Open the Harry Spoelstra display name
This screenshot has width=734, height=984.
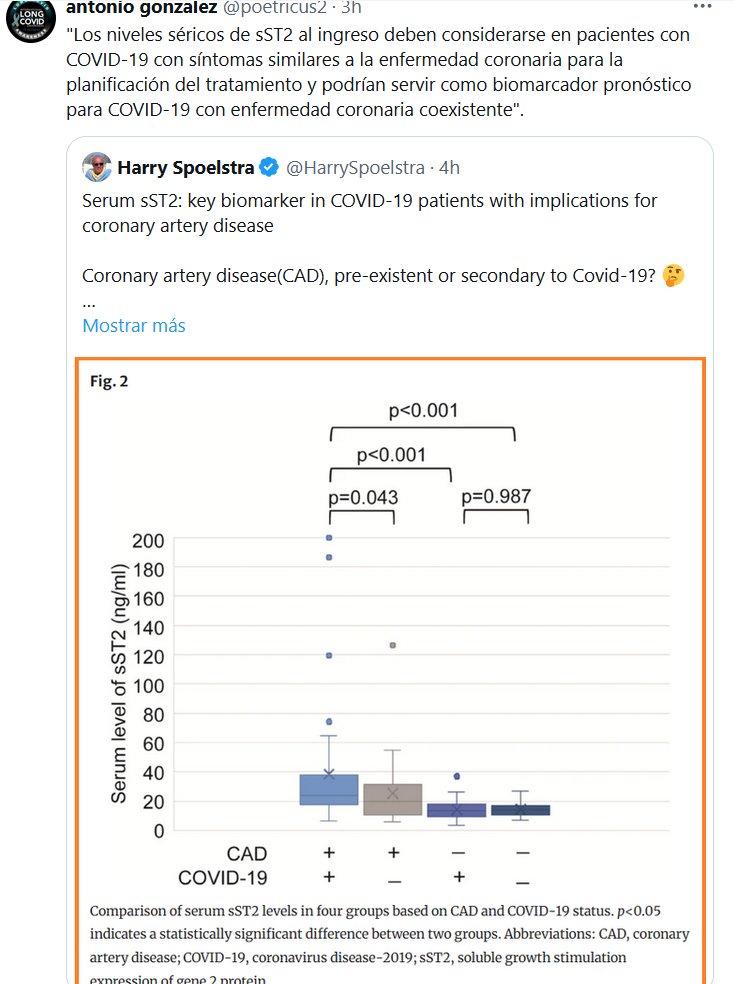click(187, 167)
